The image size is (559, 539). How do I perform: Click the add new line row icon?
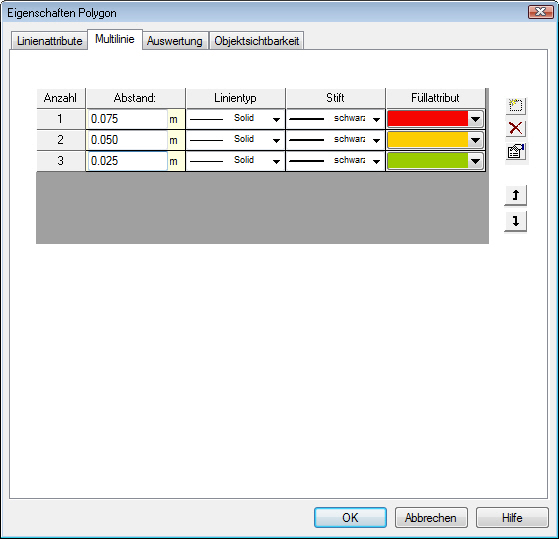[x=516, y=106]
